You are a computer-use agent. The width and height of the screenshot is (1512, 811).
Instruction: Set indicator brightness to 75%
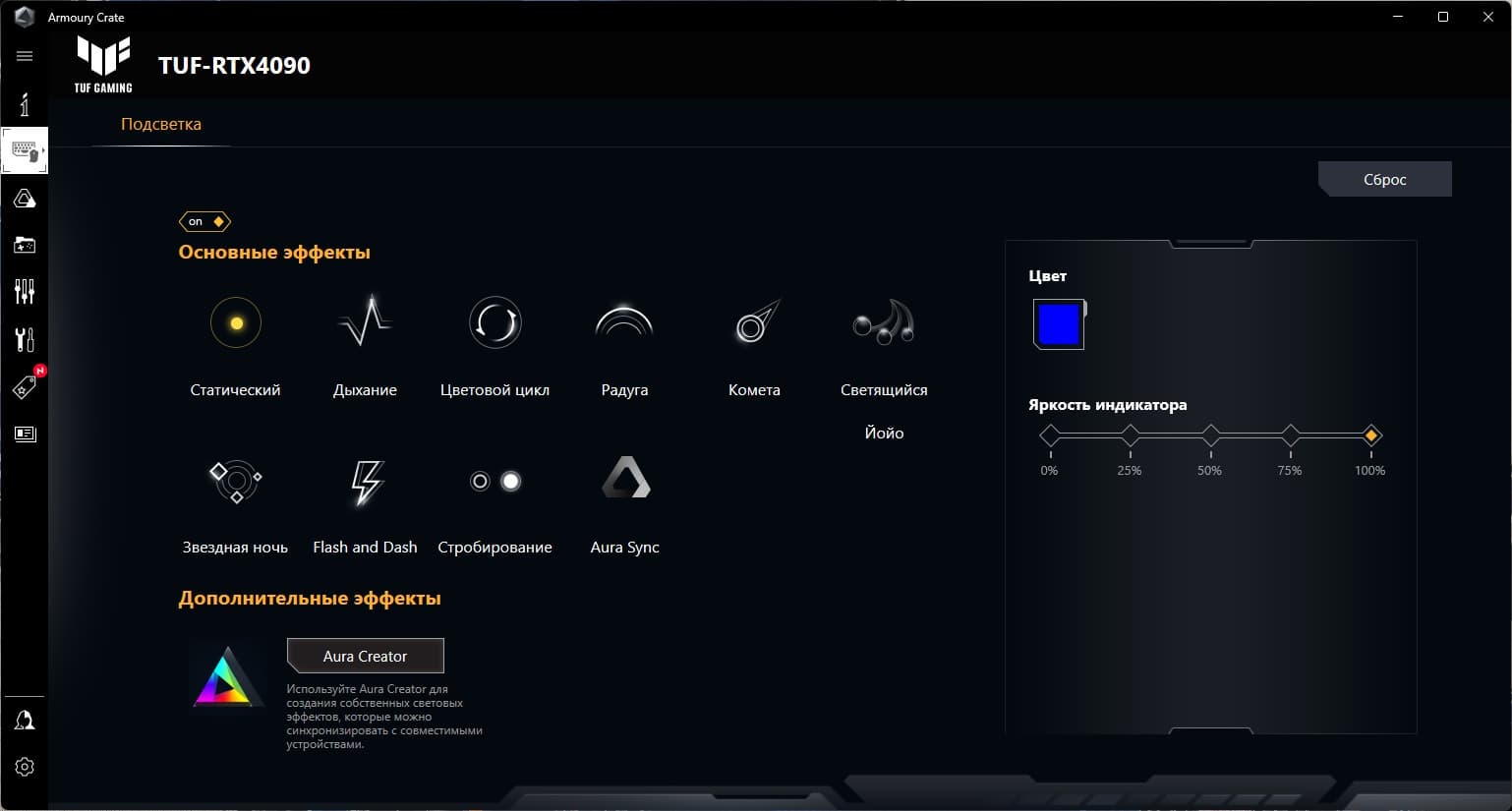[1291, 435]
